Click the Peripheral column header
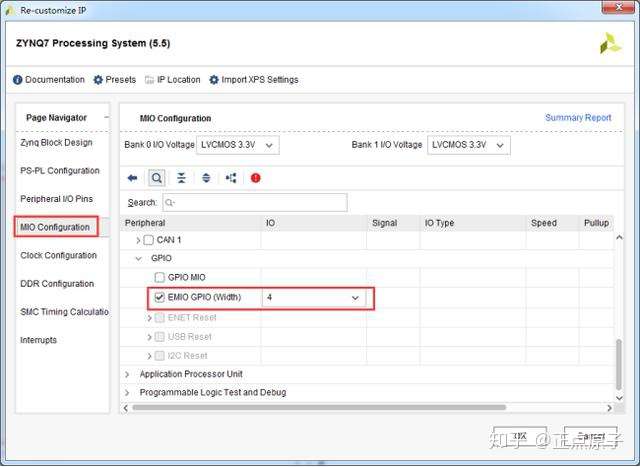Image resolution: width=640 pixels, height=467 pixels. 191,223
